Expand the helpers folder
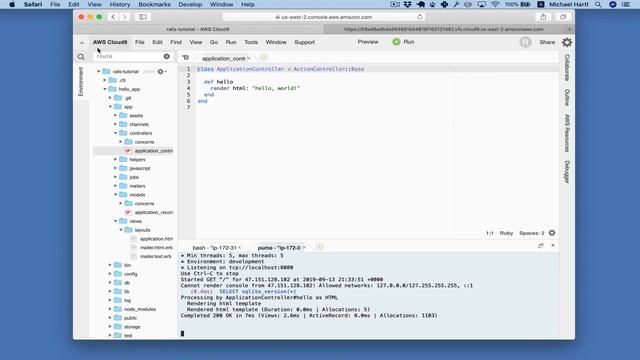 (x=116, y=160)
